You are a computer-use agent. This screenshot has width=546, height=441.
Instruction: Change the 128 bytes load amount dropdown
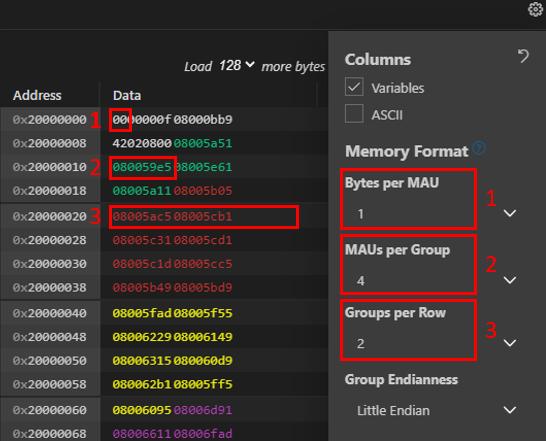(236, 65)
